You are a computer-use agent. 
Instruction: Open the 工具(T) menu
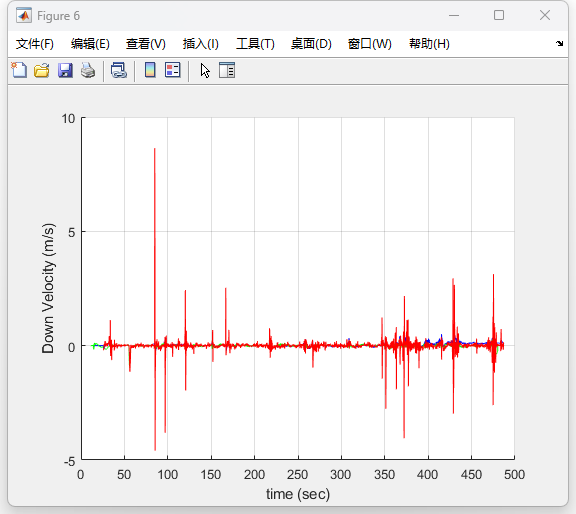click(x=255, y=44)
